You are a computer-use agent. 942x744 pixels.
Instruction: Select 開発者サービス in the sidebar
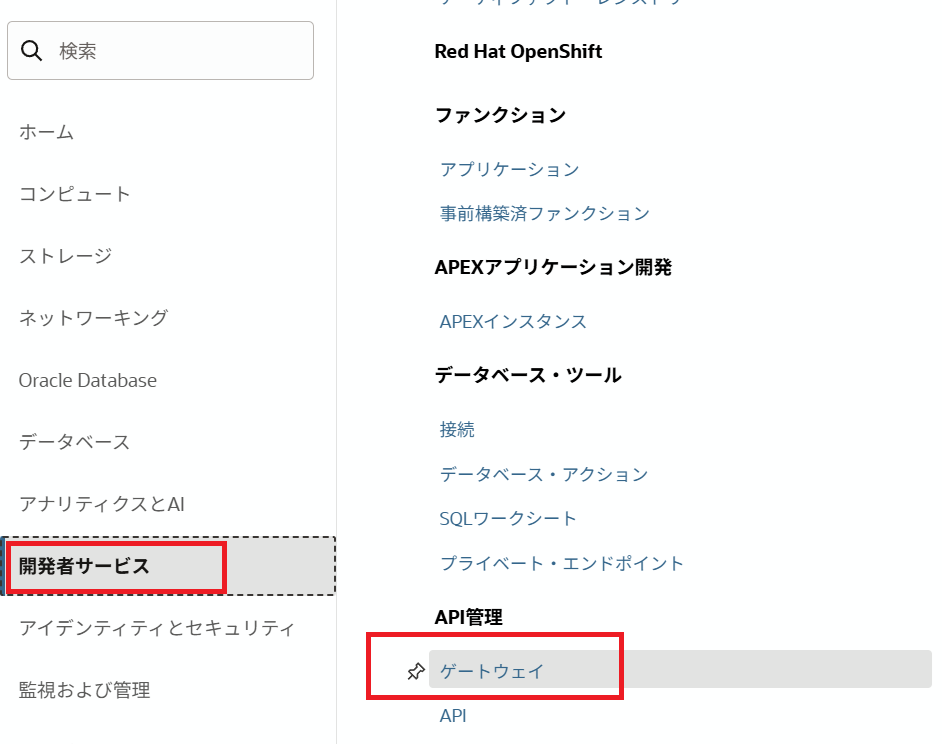pos(85,566)
